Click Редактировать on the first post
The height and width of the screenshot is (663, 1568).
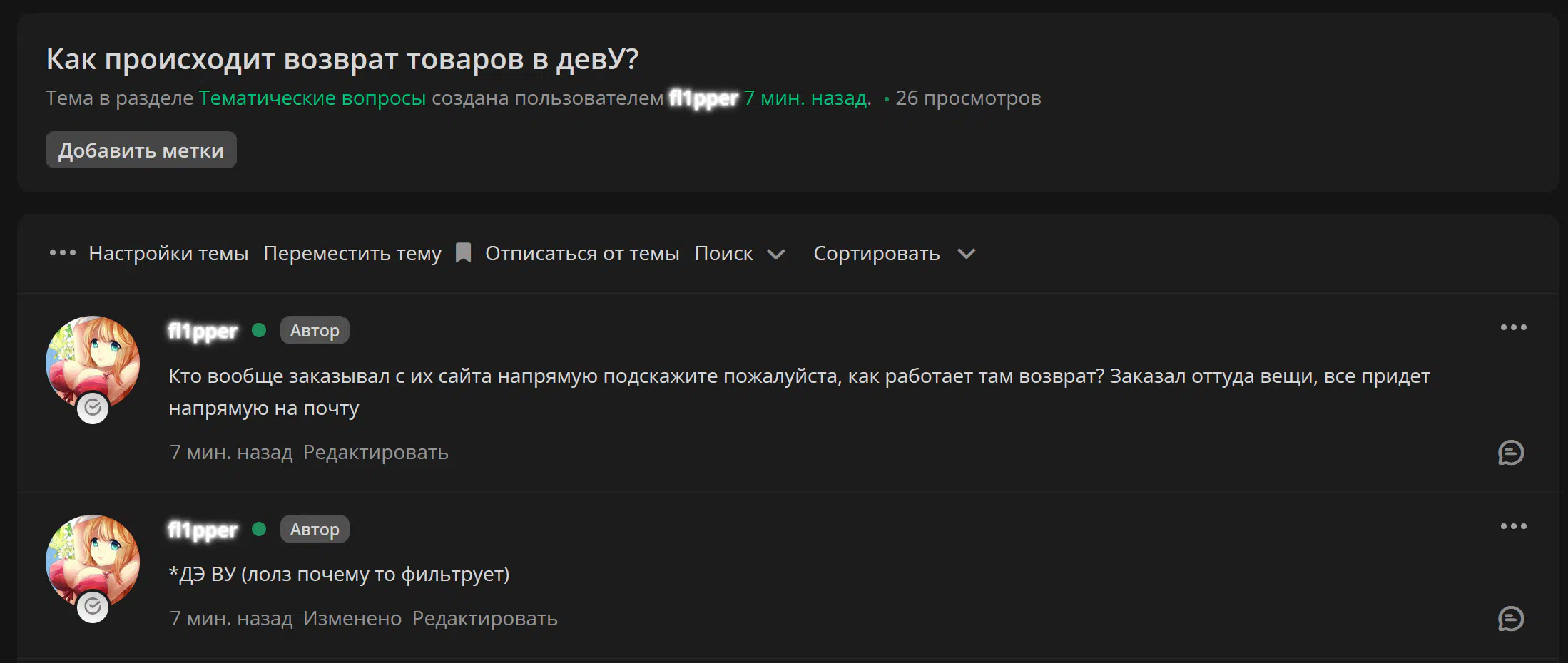point(376,453)
